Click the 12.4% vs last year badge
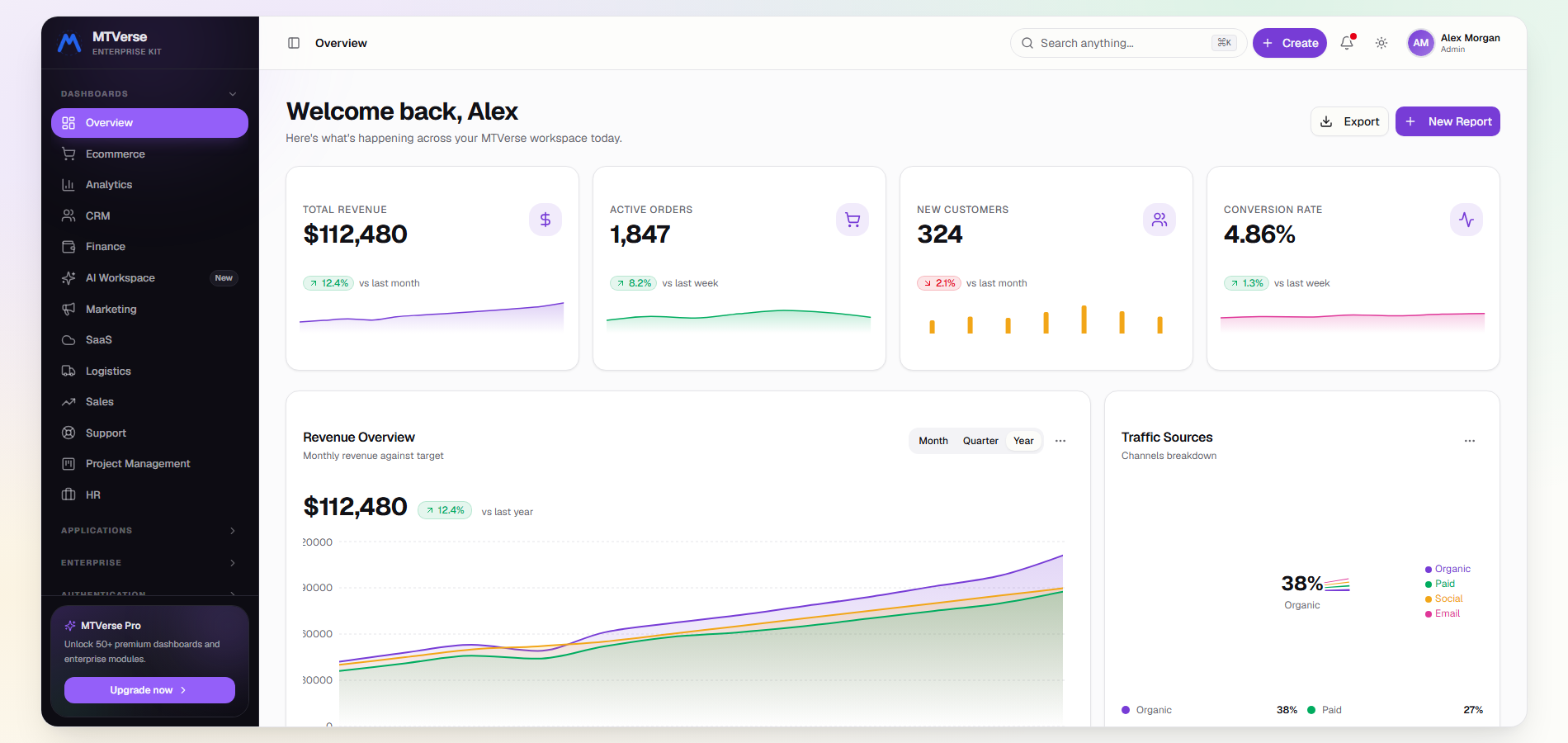1568x743 pixels. [x=445, y=510]
